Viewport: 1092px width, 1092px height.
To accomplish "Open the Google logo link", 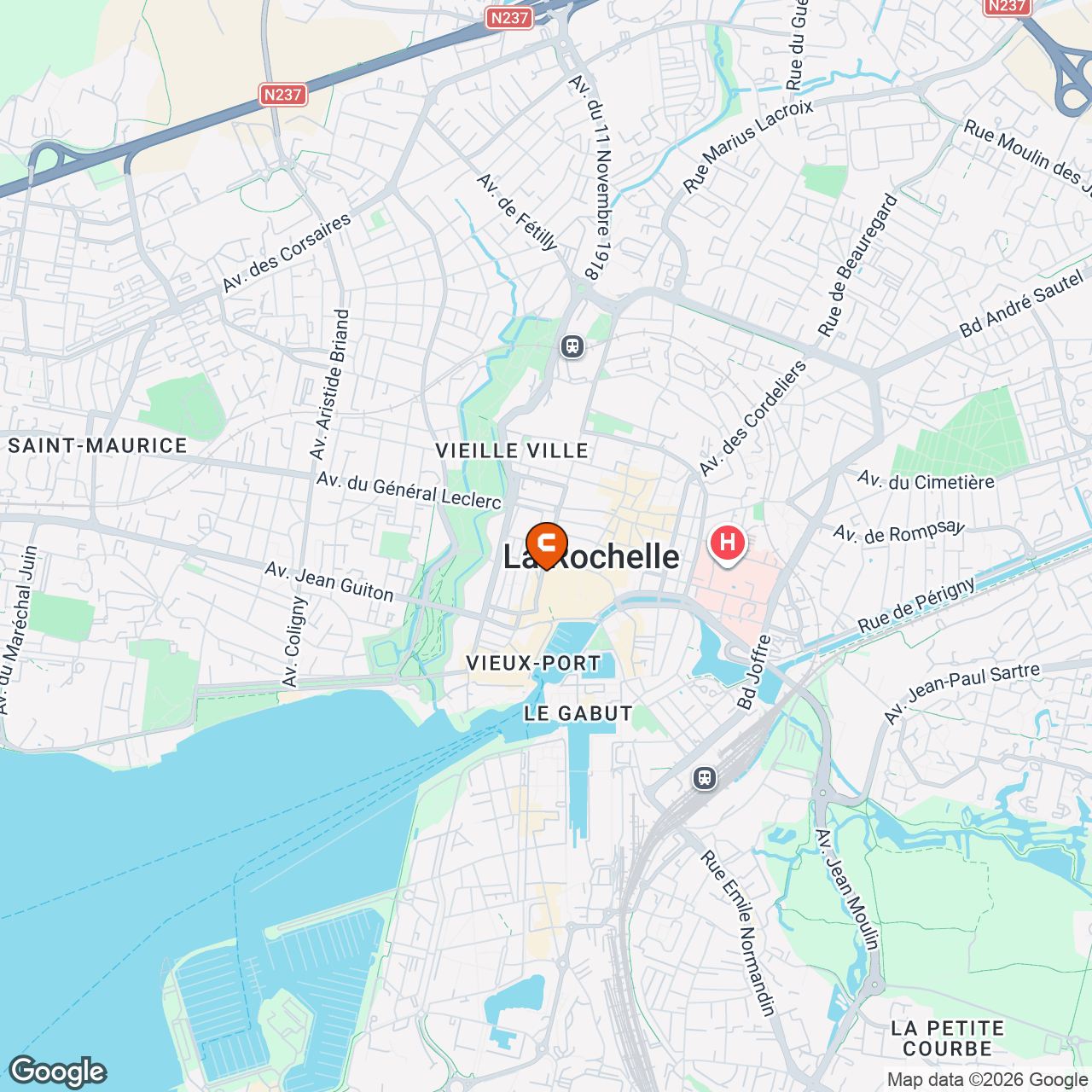I will [58, 1072].
